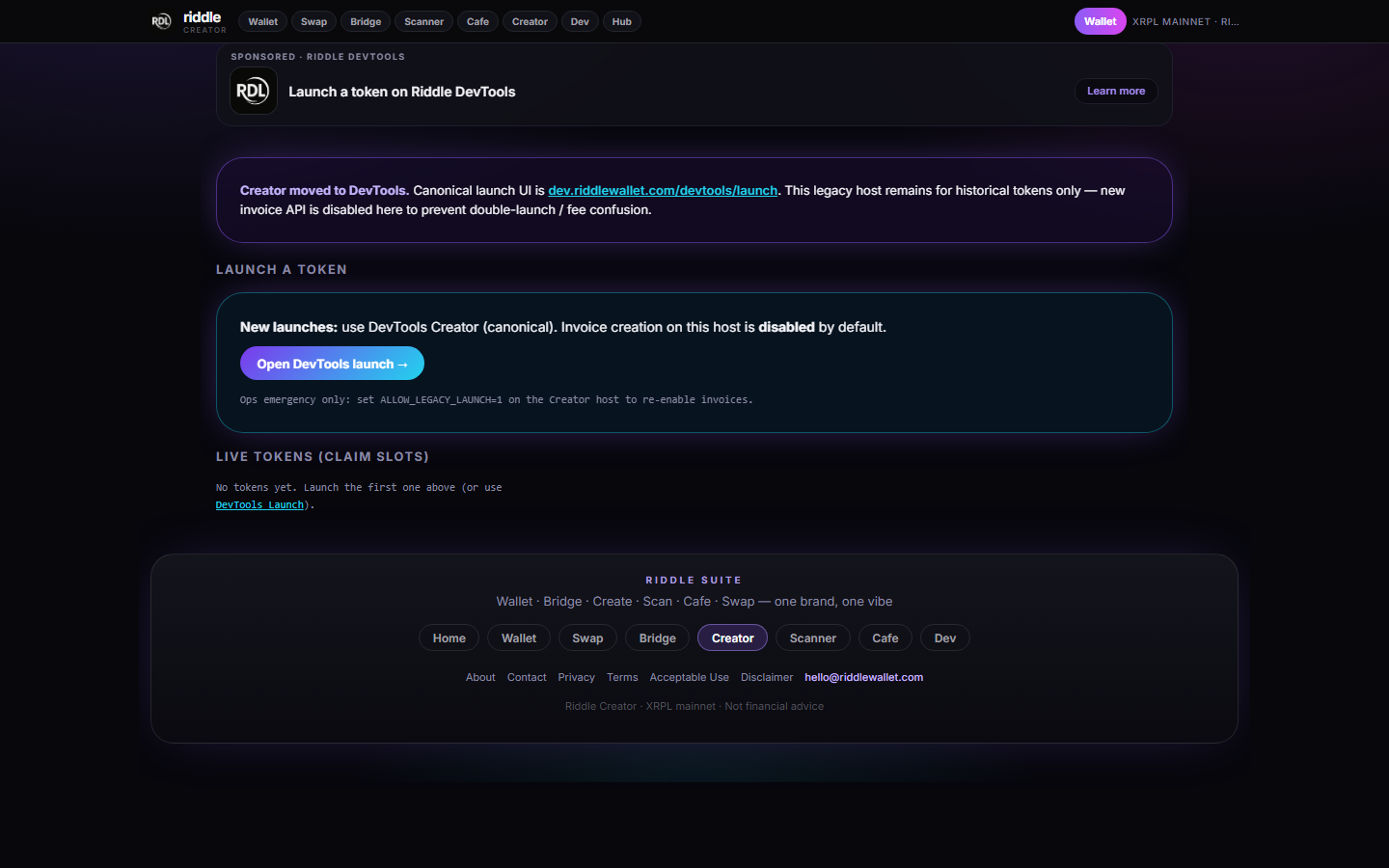Click 'SPONSORED · RIDDLE DEVTOOLS' label
Screen dimensions: 1389x868
coord(318,57)
